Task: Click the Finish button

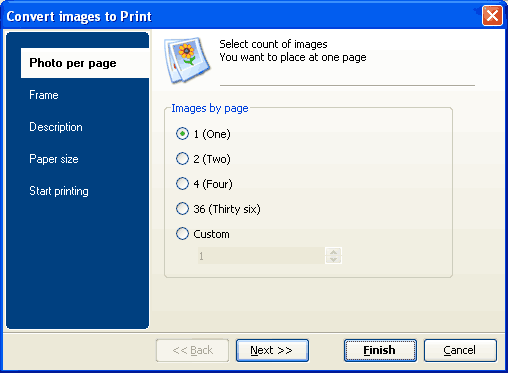Action: pyautogui.click(x=380, y=350)
